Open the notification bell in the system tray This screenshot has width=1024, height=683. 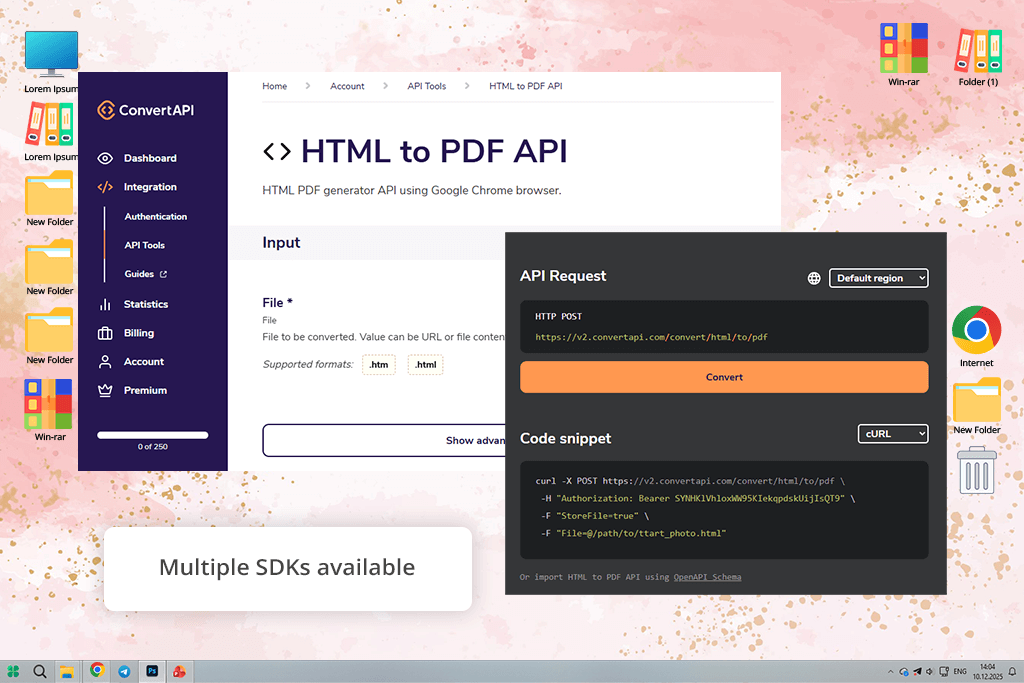1012,671
